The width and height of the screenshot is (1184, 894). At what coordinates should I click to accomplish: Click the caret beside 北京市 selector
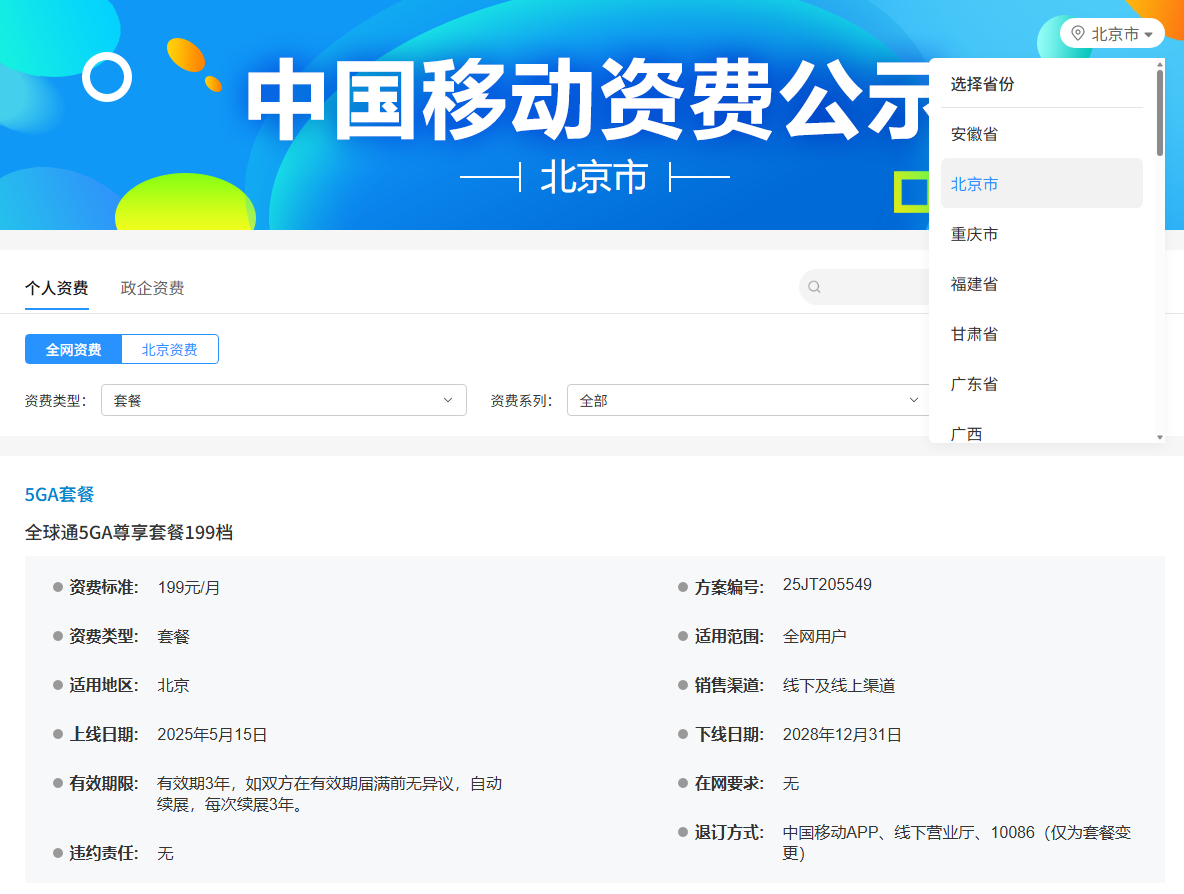[x=1149, y=35]
